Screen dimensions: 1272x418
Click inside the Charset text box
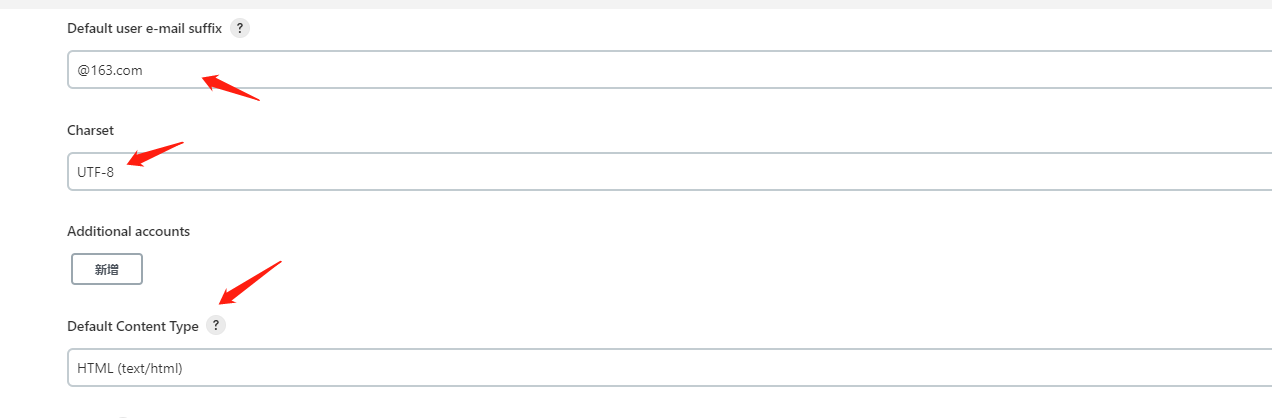pyautogui.click(x=669, y=172)
